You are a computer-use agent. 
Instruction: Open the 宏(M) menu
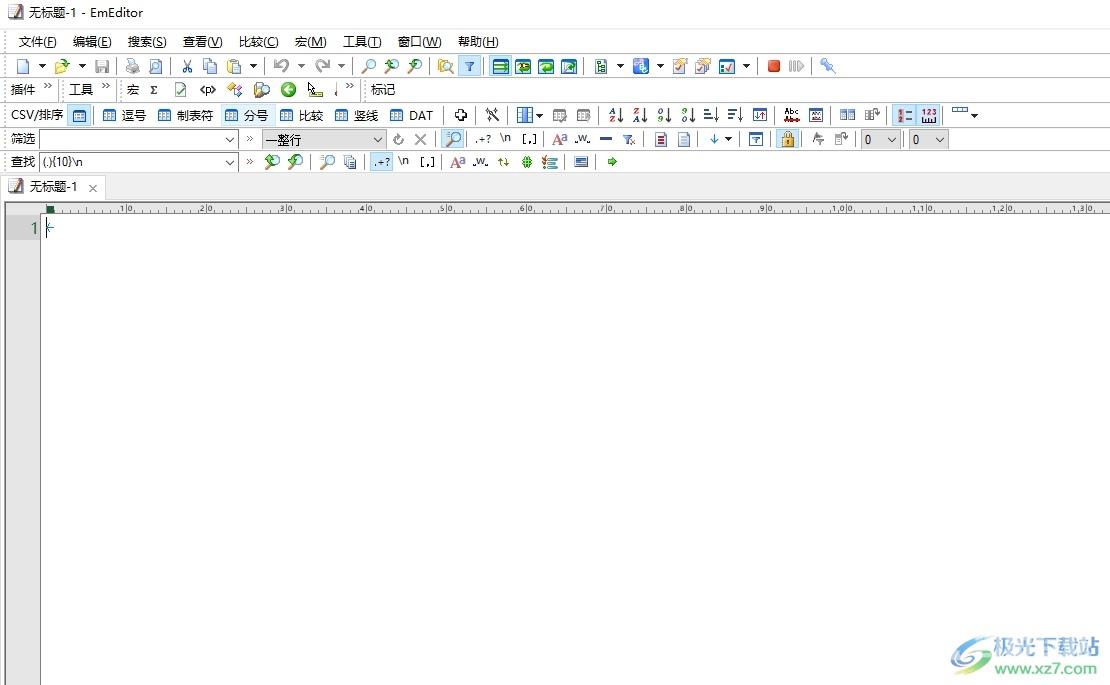coord(311,42)
